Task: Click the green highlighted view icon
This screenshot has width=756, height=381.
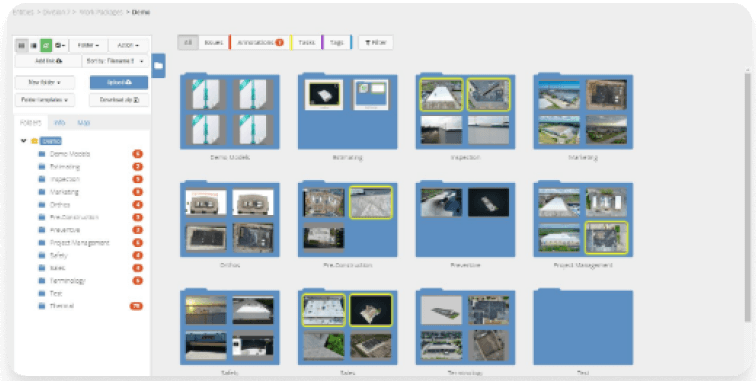Action: pos(46,45)
